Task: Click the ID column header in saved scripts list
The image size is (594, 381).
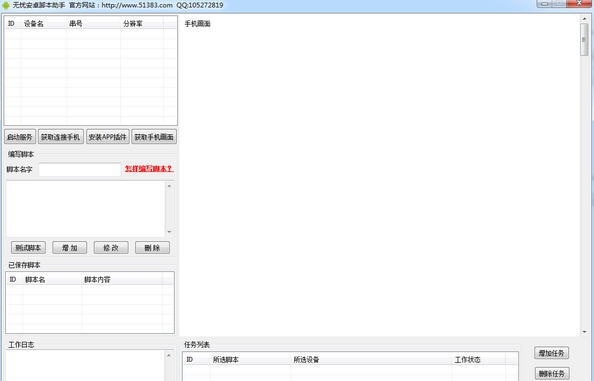Action: click(14, 280)
